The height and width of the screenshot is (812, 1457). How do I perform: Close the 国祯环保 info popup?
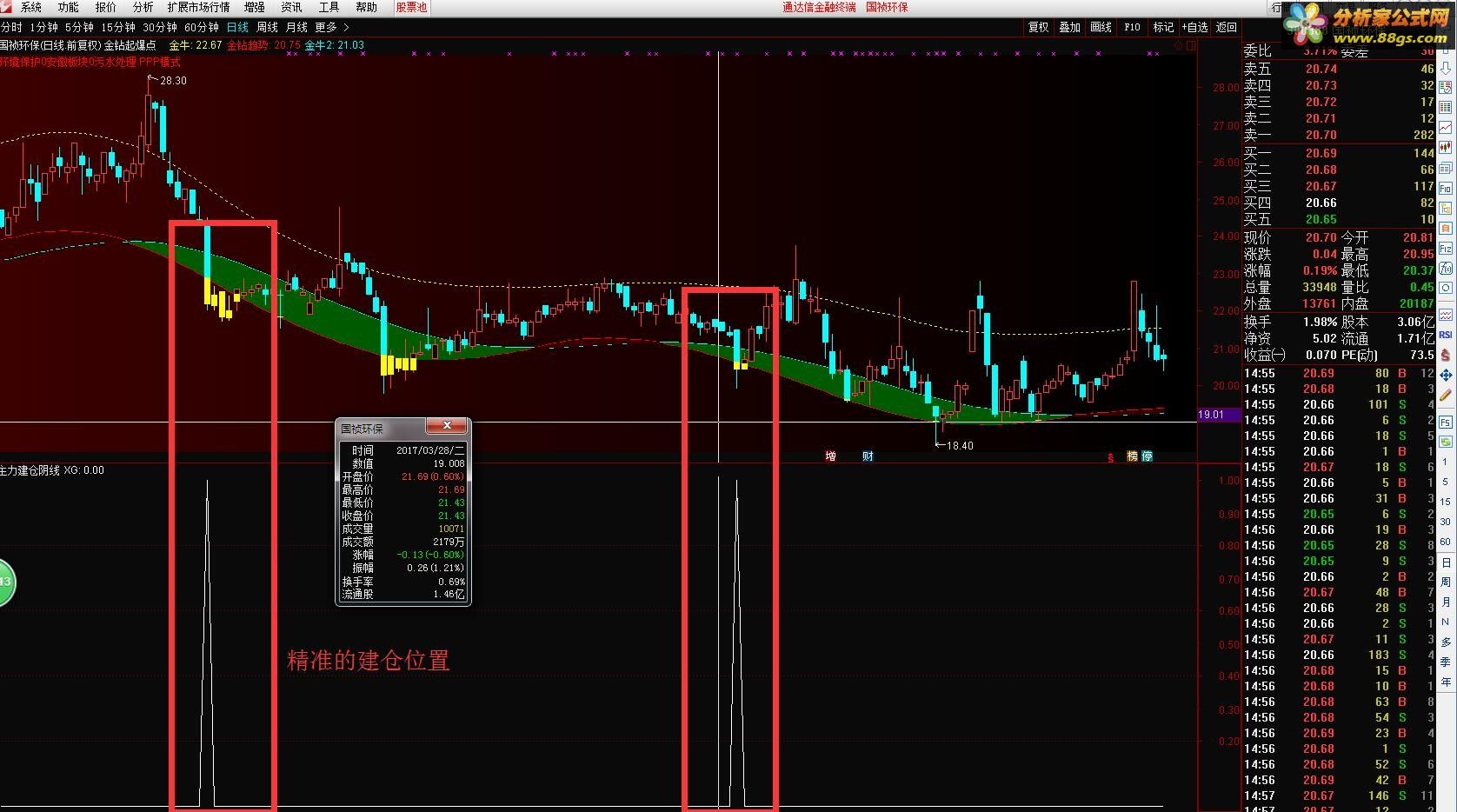tap(447, 426)
